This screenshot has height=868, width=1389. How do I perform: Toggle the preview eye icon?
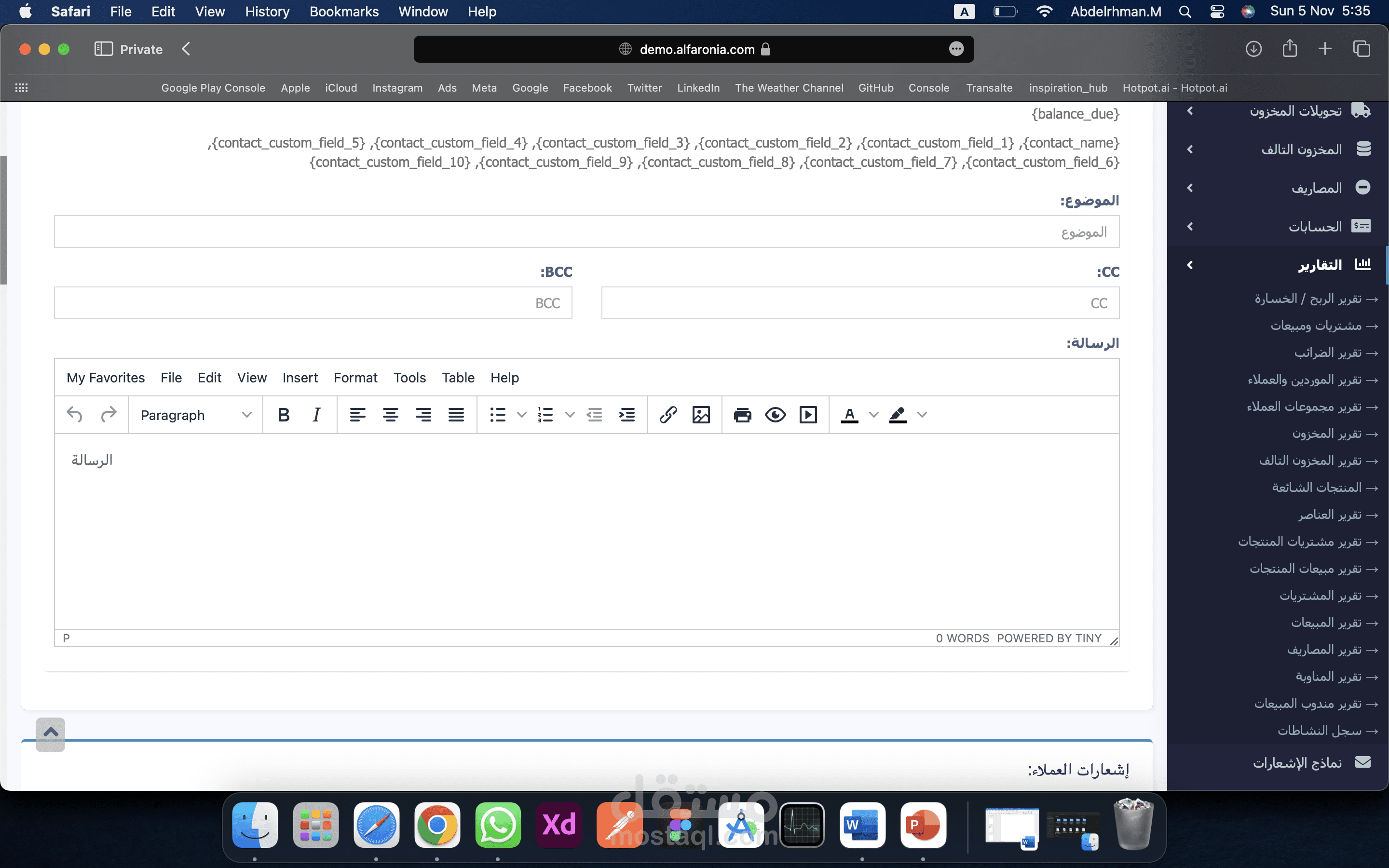coord(775,415)
